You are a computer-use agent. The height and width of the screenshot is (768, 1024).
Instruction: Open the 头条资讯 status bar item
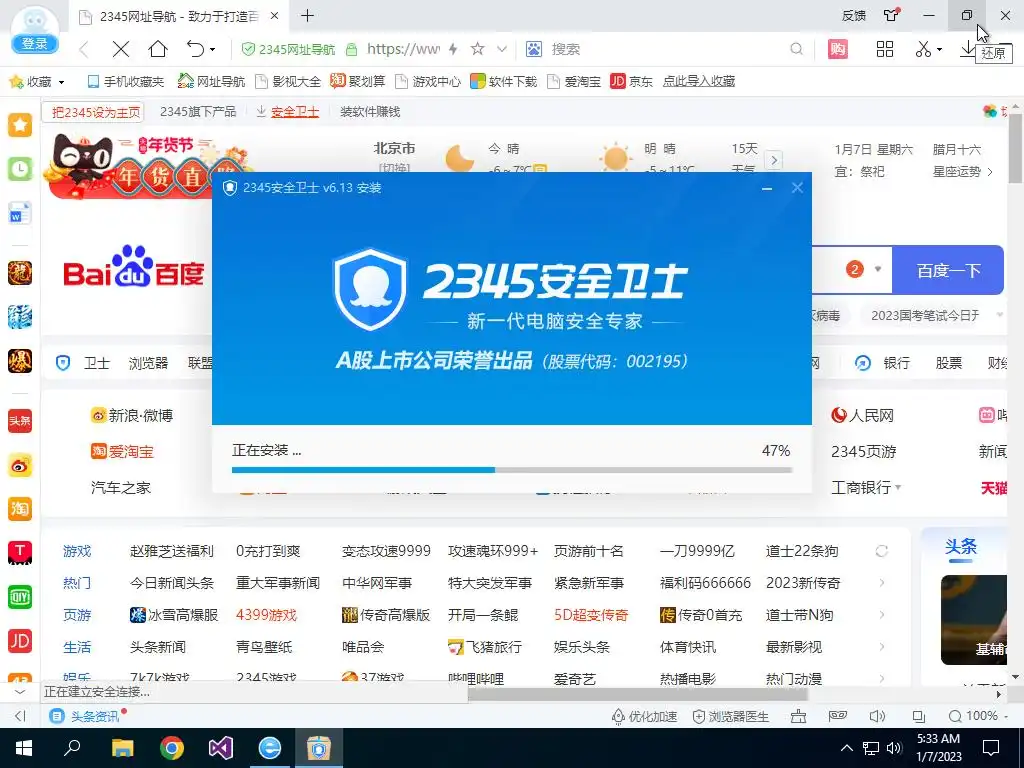87,716
